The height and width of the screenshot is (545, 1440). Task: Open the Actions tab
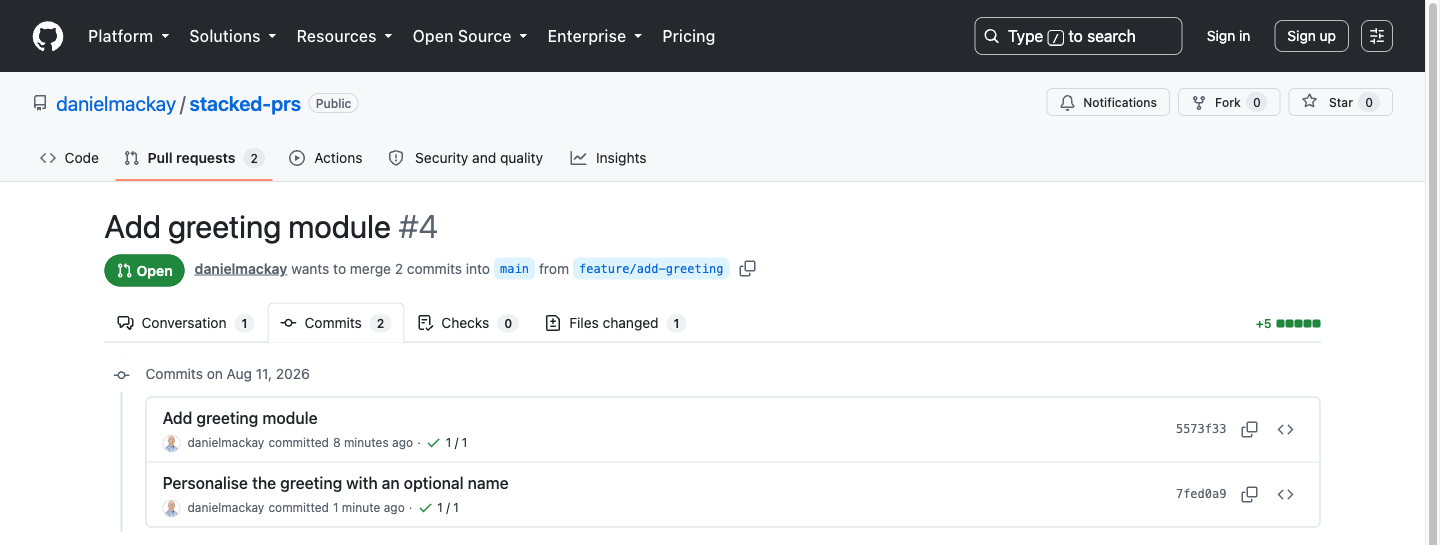click(x=326, y=158)
